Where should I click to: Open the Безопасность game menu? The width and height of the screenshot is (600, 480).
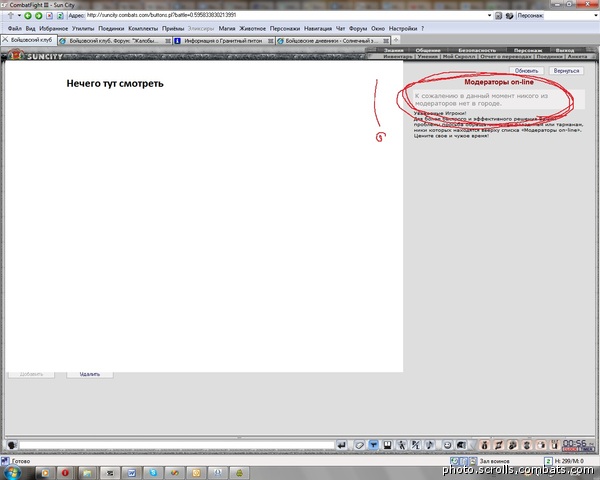tap(477, 51)
